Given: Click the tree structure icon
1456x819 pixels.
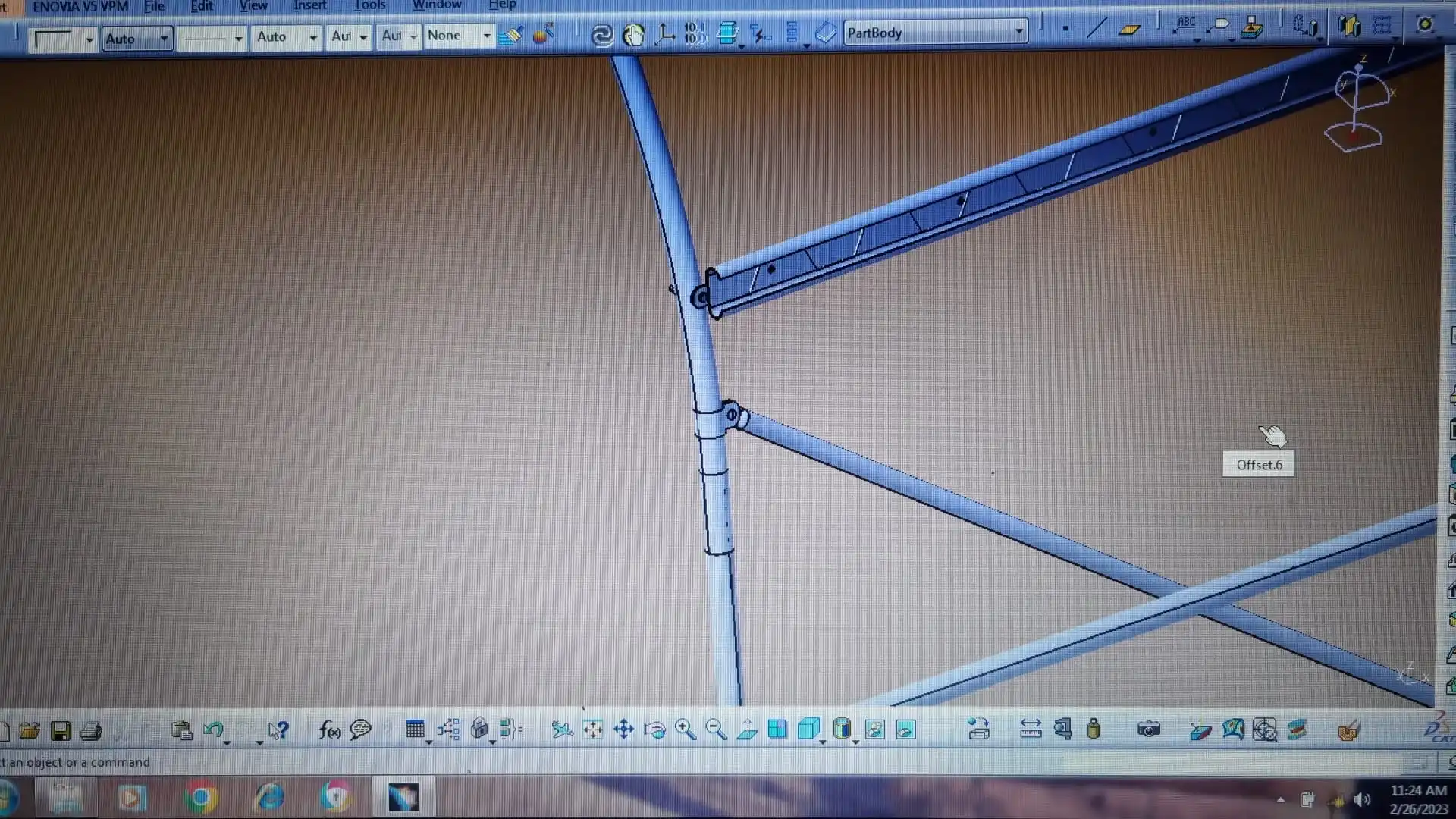Looking at the screenshot, I should (447, 730).
